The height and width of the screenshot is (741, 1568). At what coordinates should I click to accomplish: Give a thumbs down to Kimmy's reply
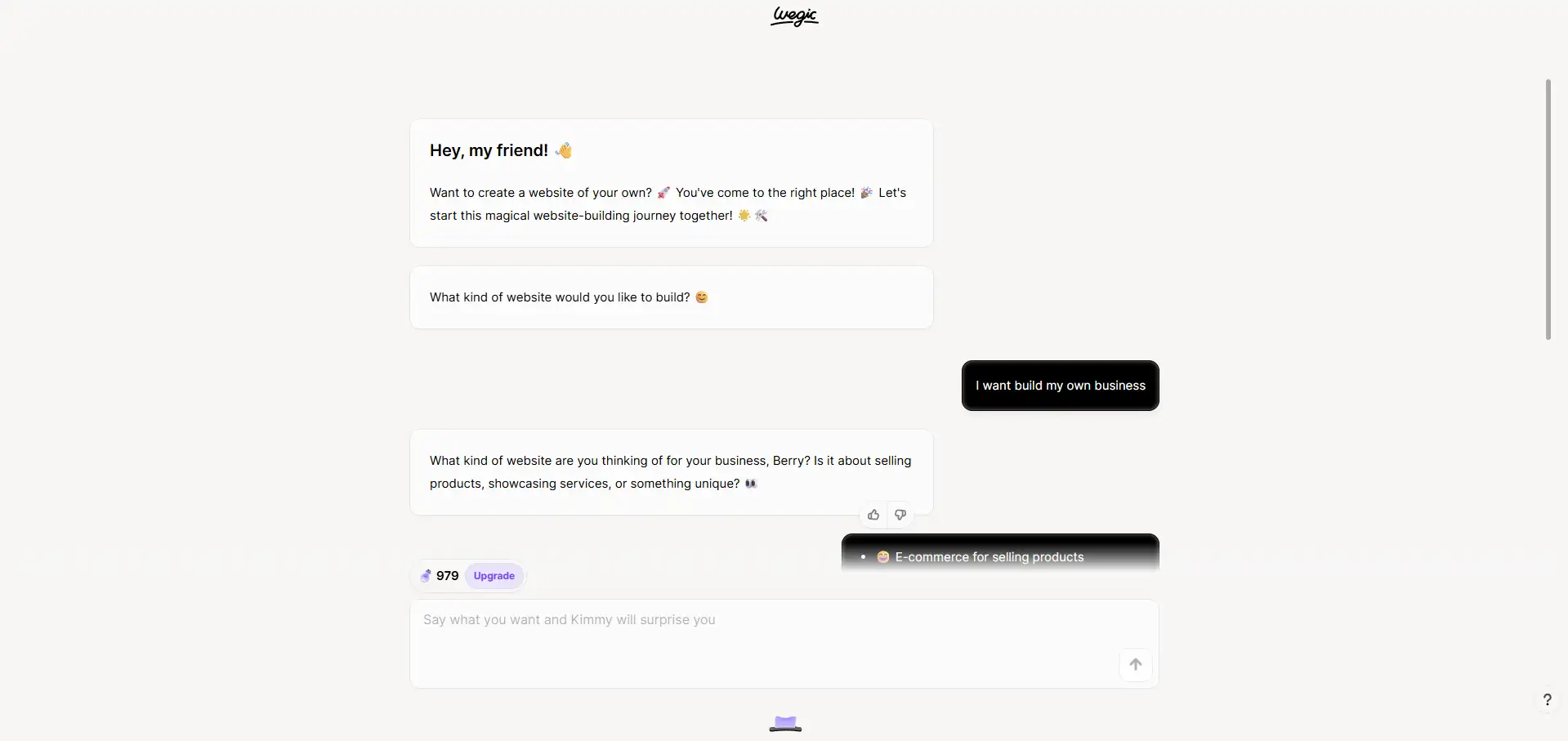[x=900, y=515]
